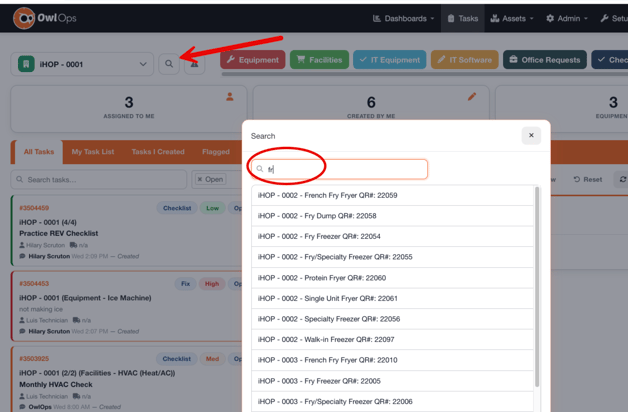Screen dimensions: 628x412
Task: Click the Checklist badge on task #3504459
Action: point(177,208)
